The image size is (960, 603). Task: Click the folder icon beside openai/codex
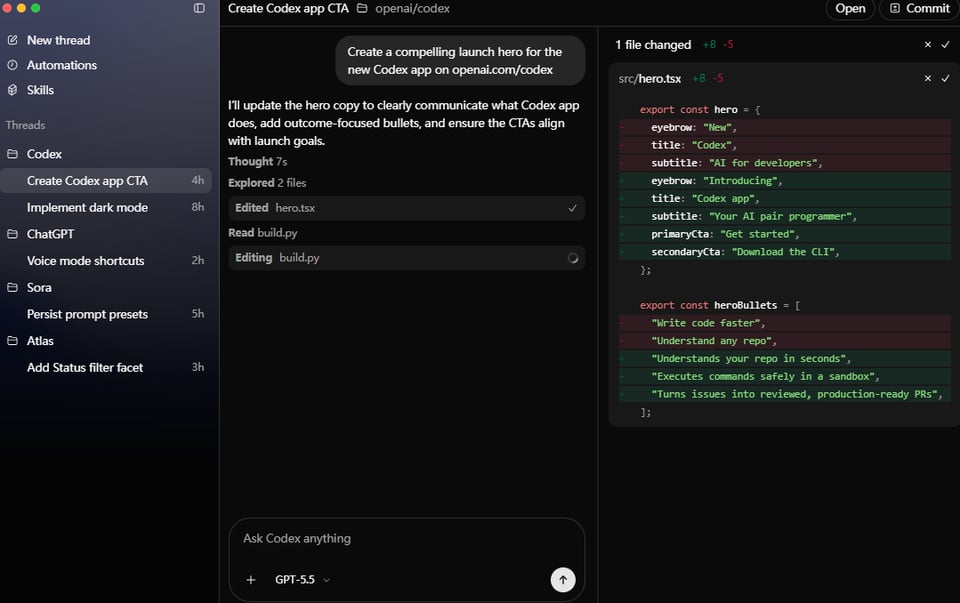click(362, 9)
